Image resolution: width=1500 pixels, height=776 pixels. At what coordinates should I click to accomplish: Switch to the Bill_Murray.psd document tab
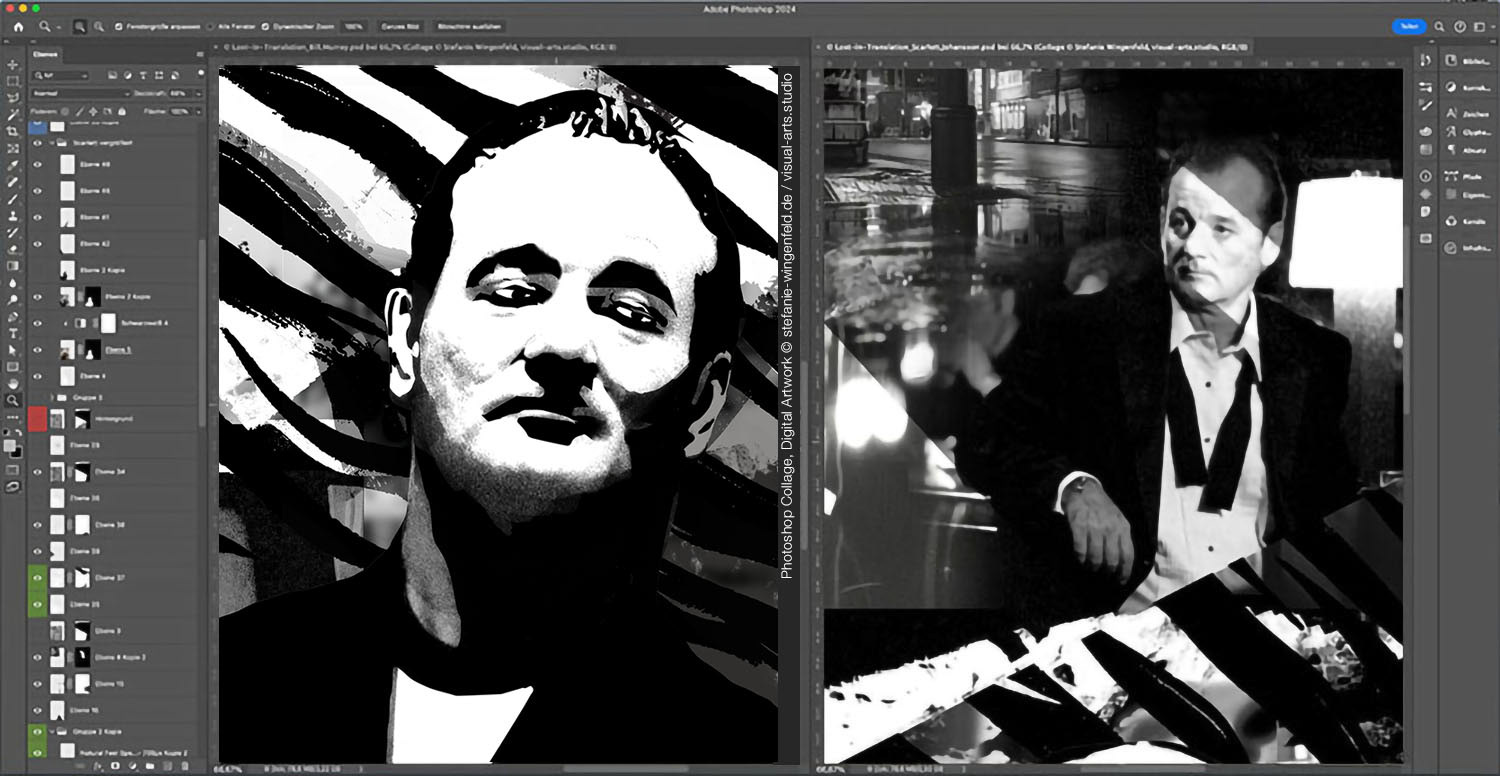coord(419,46)
